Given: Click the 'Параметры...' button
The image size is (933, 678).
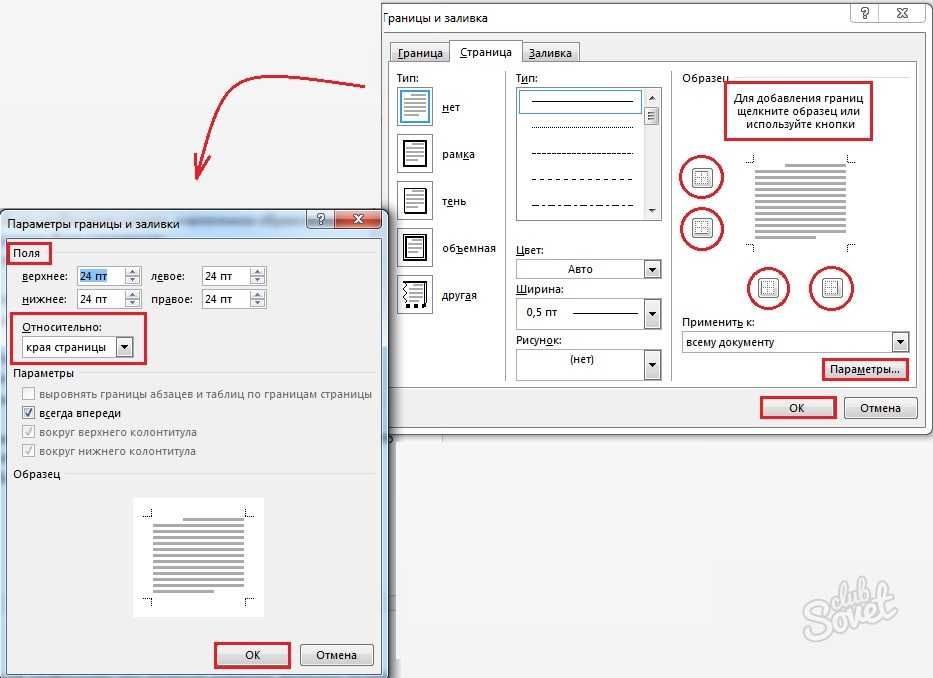Looking at the screenshot, I should pos(865,370).
